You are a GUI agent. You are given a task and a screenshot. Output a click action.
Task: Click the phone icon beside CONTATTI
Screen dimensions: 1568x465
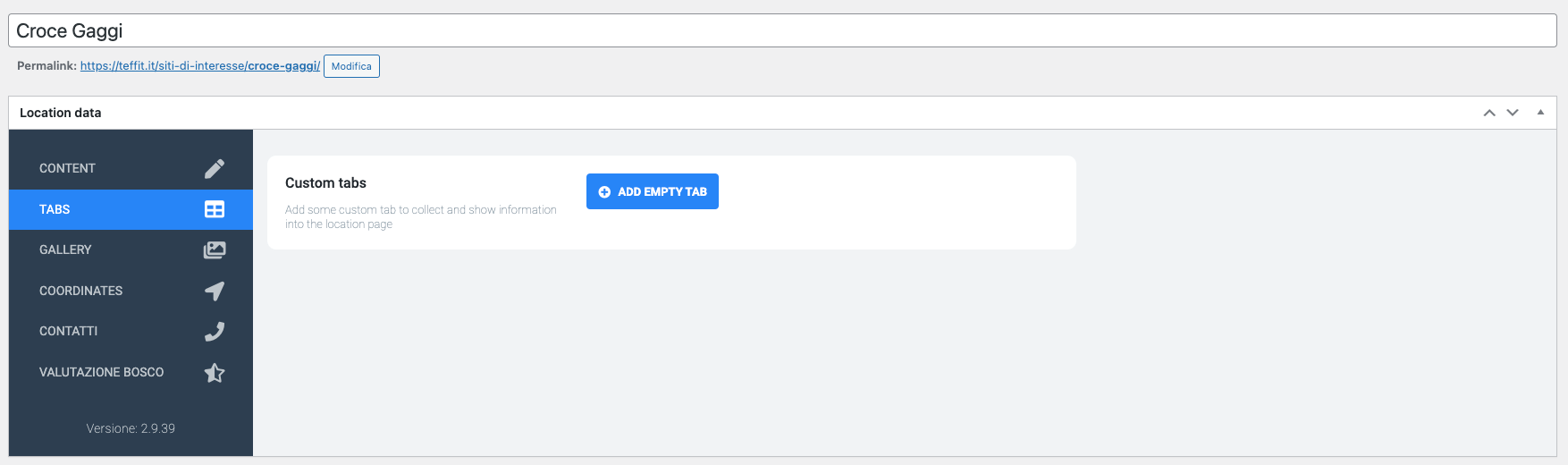coord(215,332)
